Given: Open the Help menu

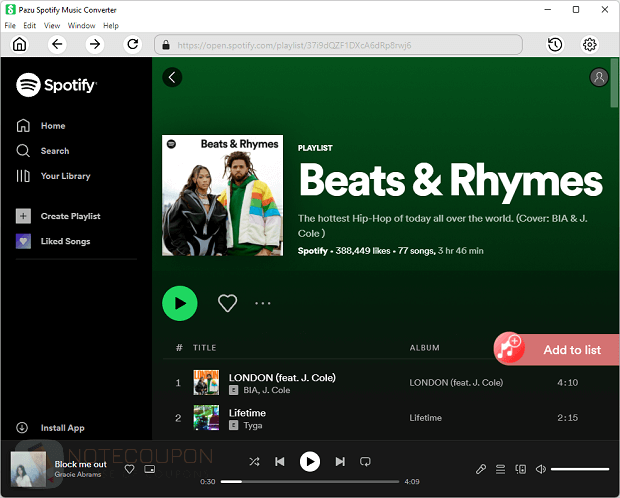Looking at the screenshot, I should tap(111, 26).
